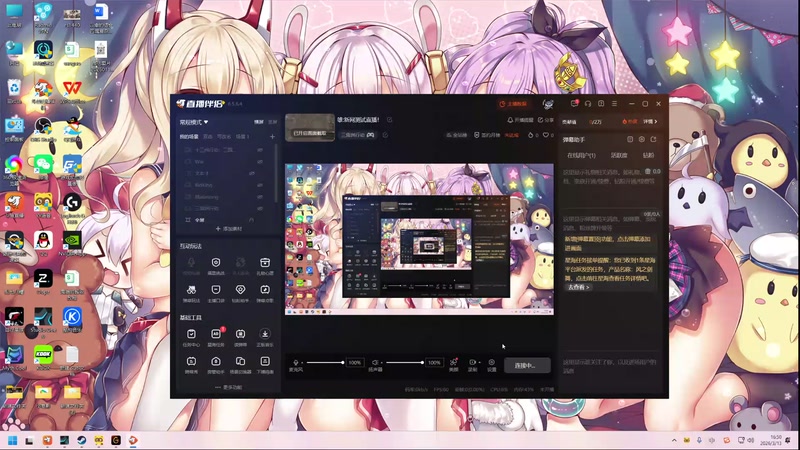Open the 场景切换器 scene switcher tool
Image resolution: width=800 pixels, height=450 pixels.
coord(240,365)
